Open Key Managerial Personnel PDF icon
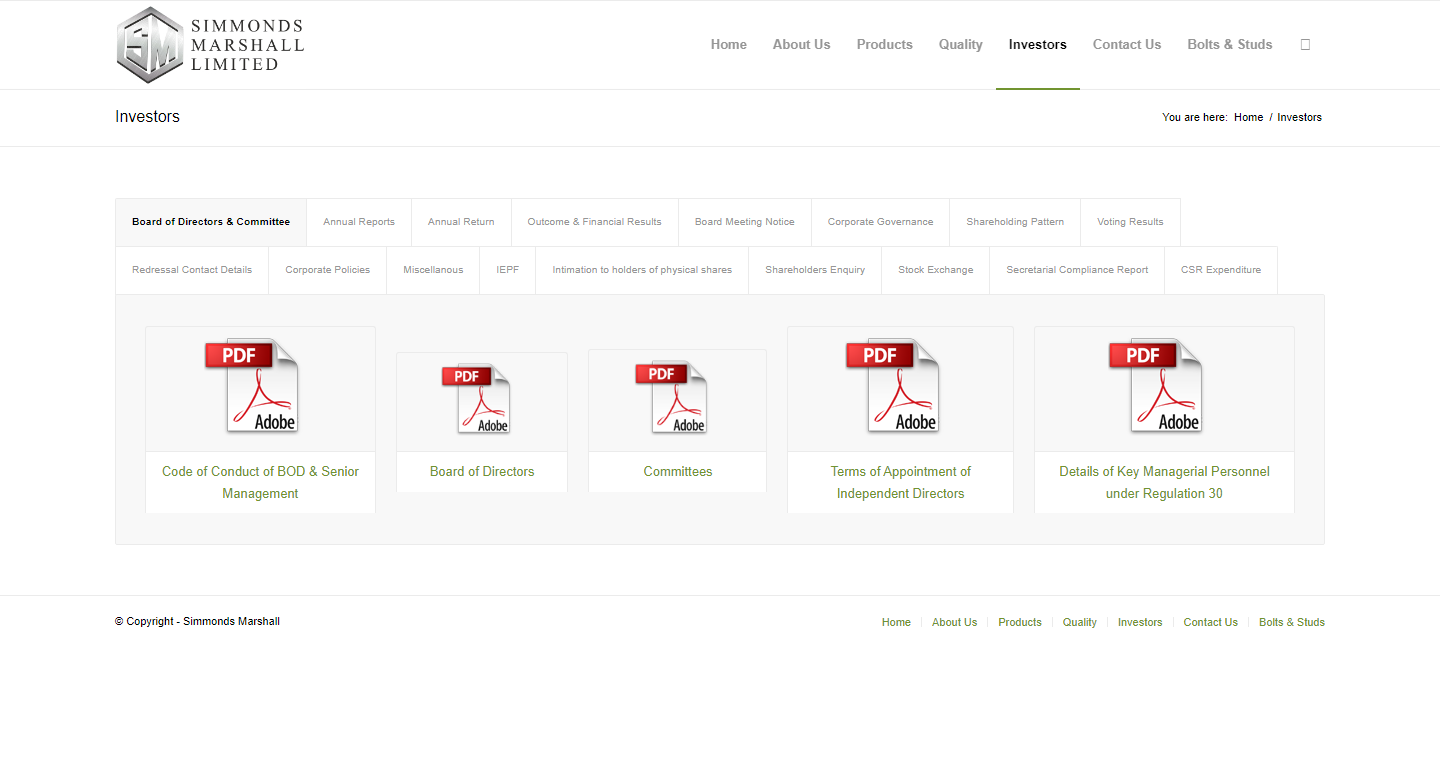The height and width of the screenshot is (783, 1440). [1156, 385]
